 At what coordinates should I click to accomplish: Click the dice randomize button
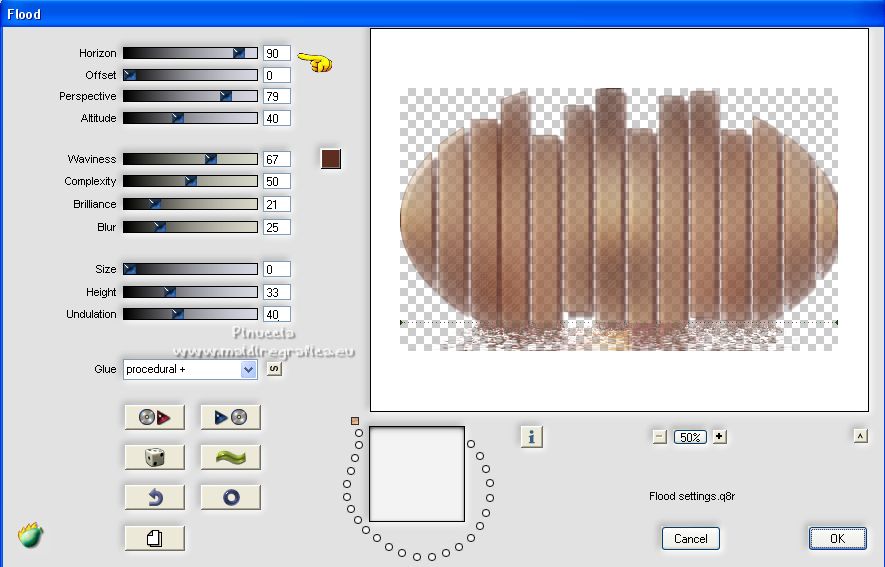155,457
